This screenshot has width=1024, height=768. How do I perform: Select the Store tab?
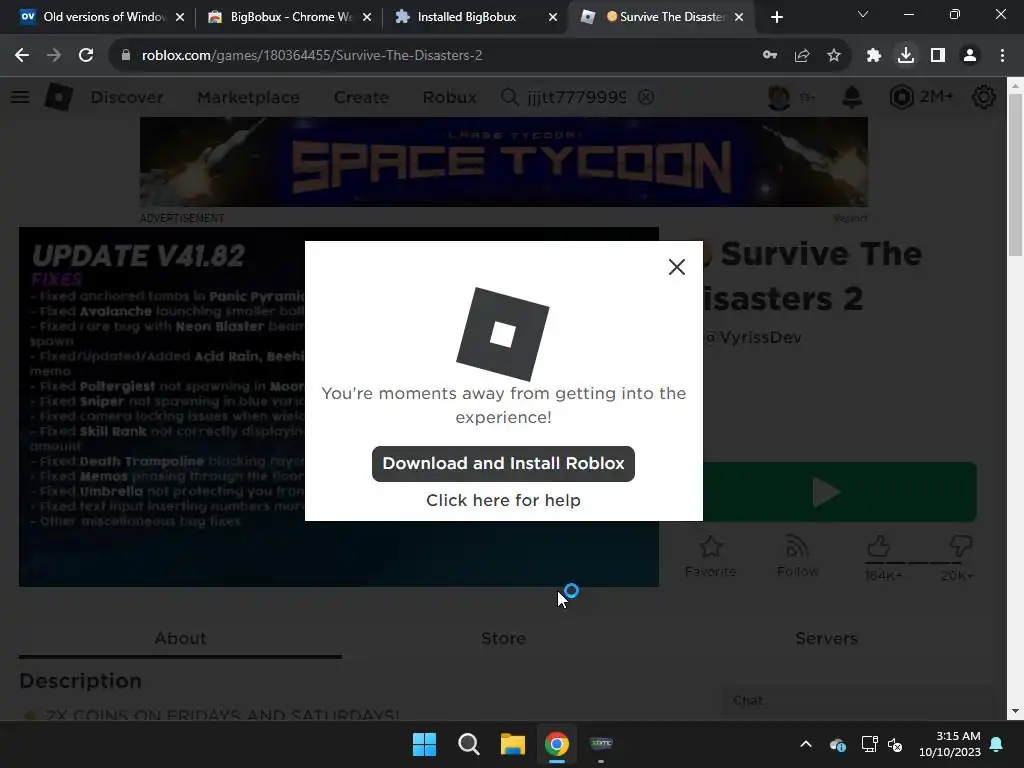[x=503, y=638]
